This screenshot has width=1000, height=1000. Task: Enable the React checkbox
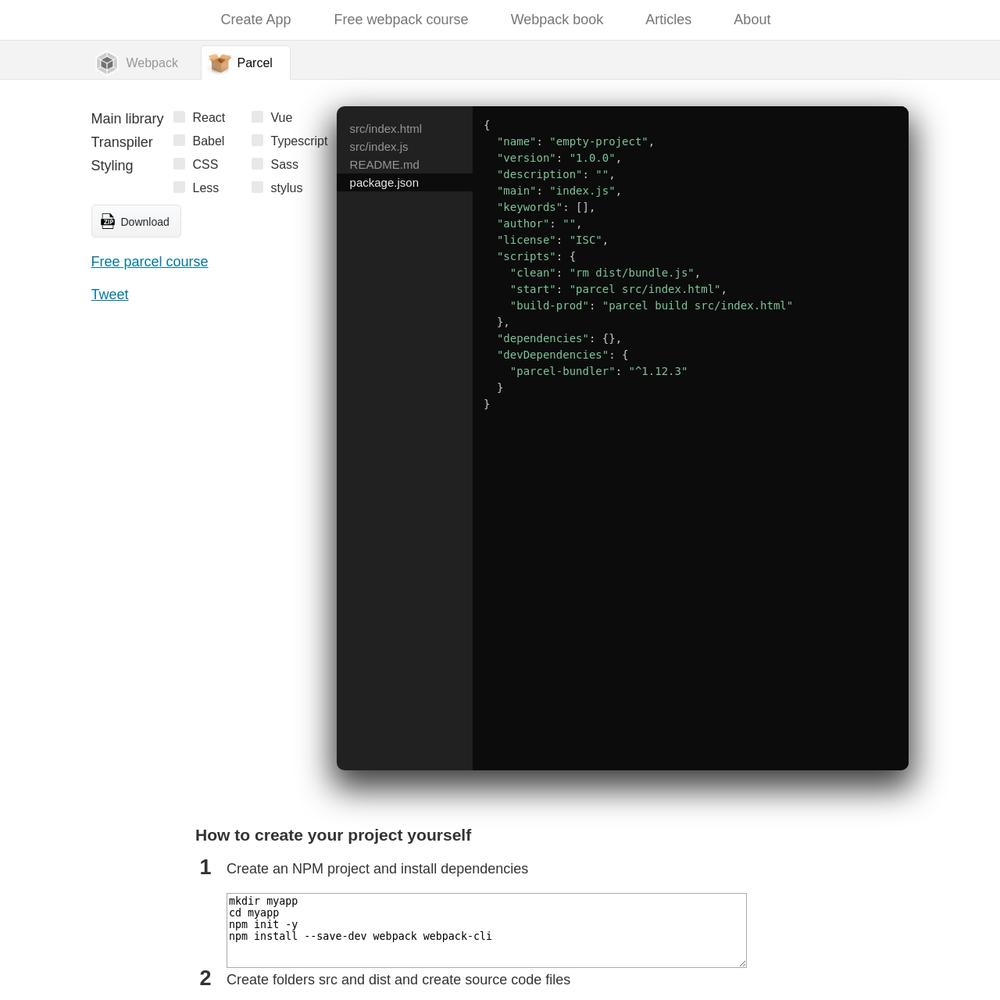click(x=179, y=117)
